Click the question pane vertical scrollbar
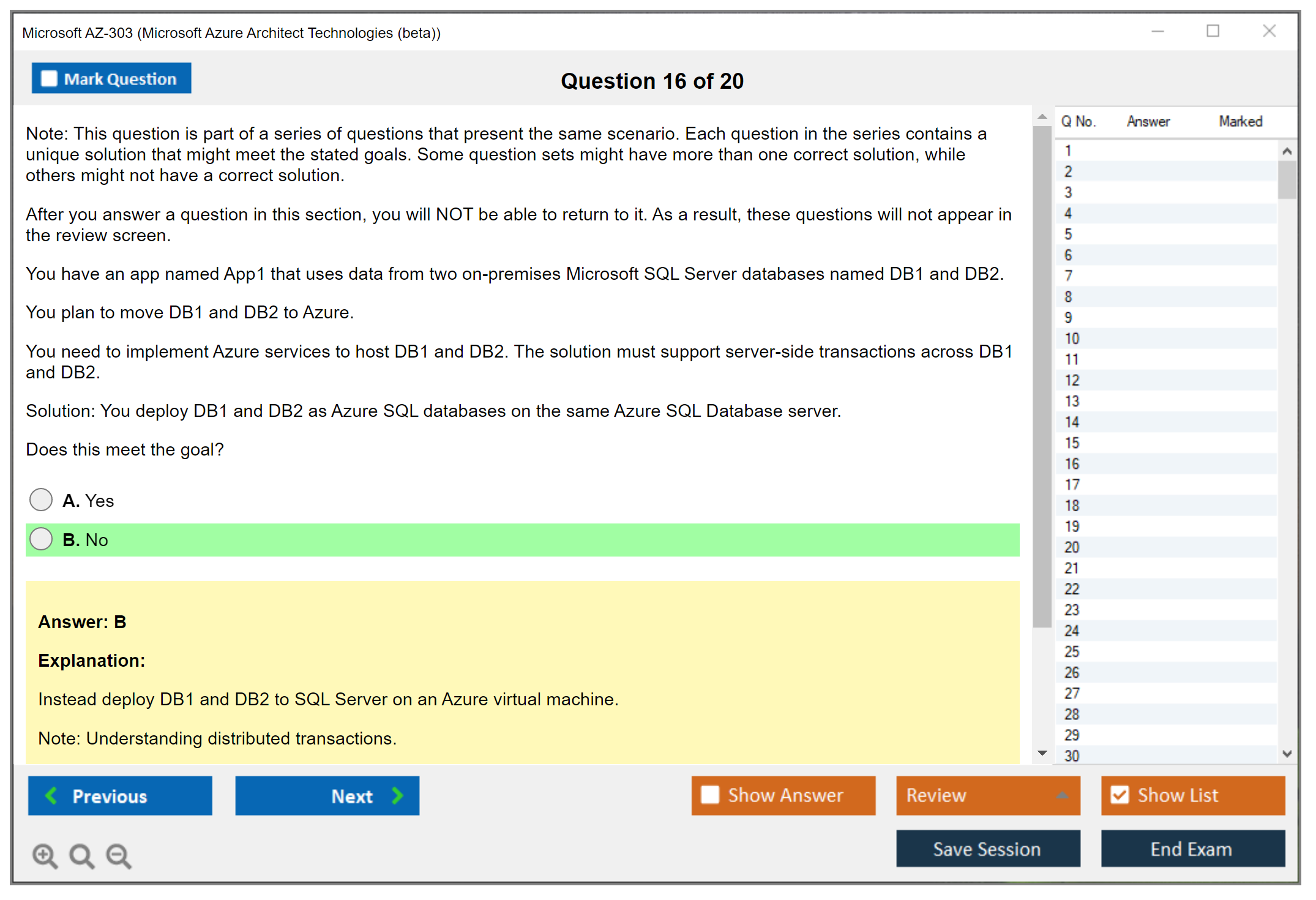 (x=1042, y=377)
